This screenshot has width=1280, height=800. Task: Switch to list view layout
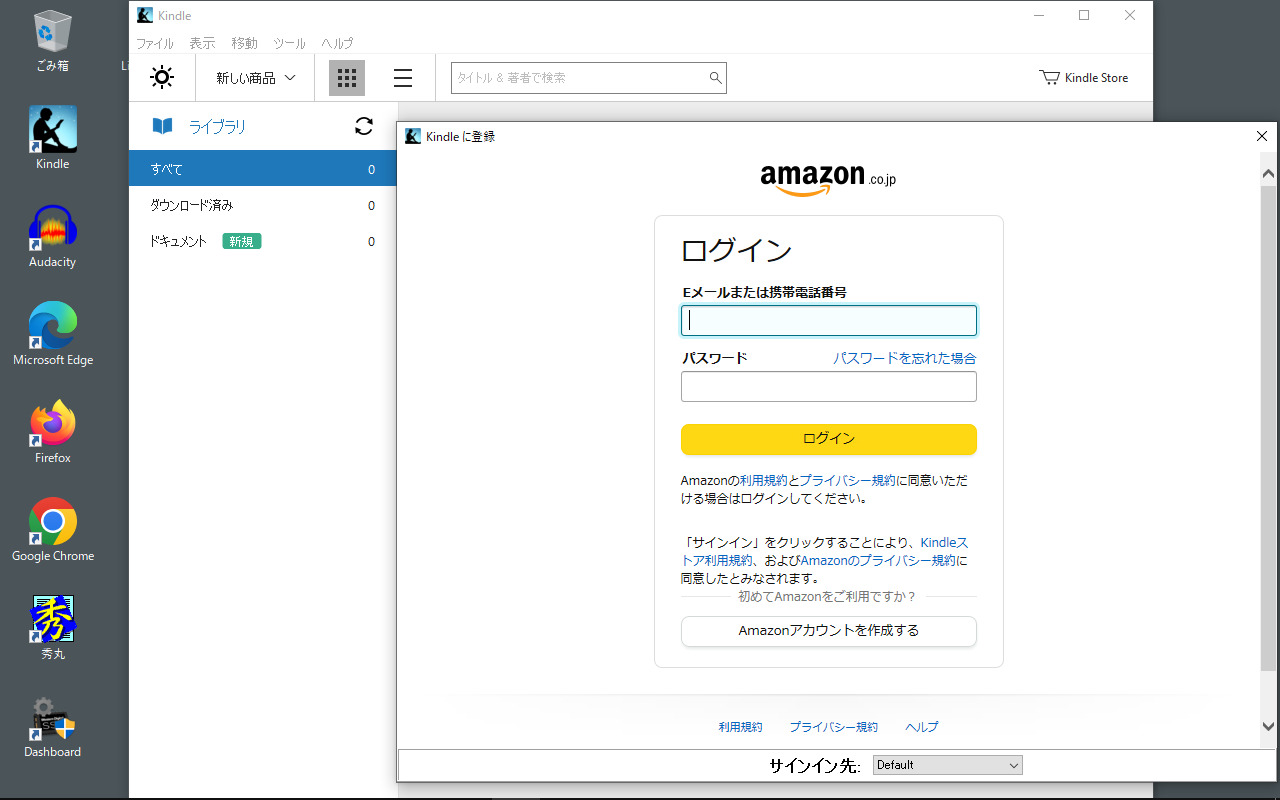click(403, 78)
